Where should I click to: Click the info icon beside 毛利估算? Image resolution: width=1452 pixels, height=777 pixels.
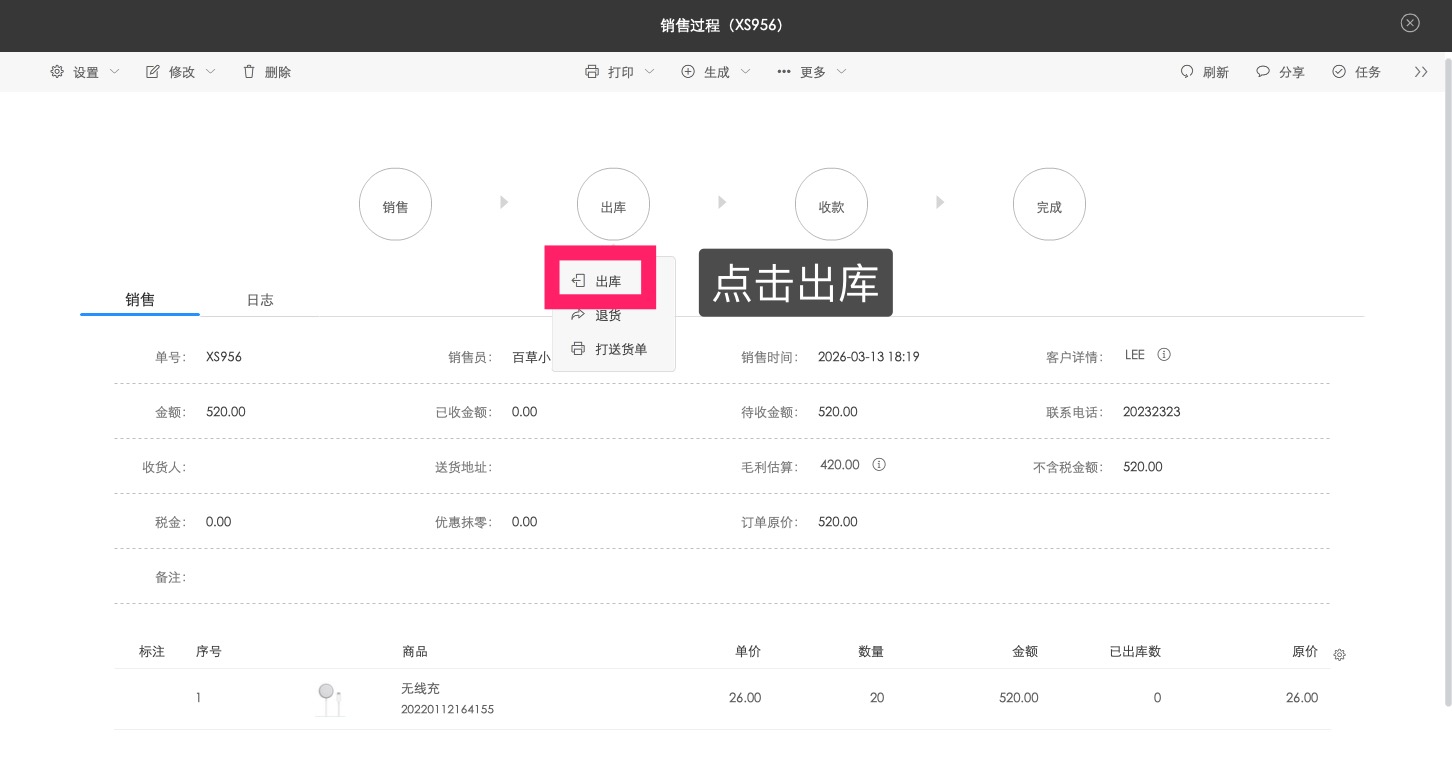878,464
